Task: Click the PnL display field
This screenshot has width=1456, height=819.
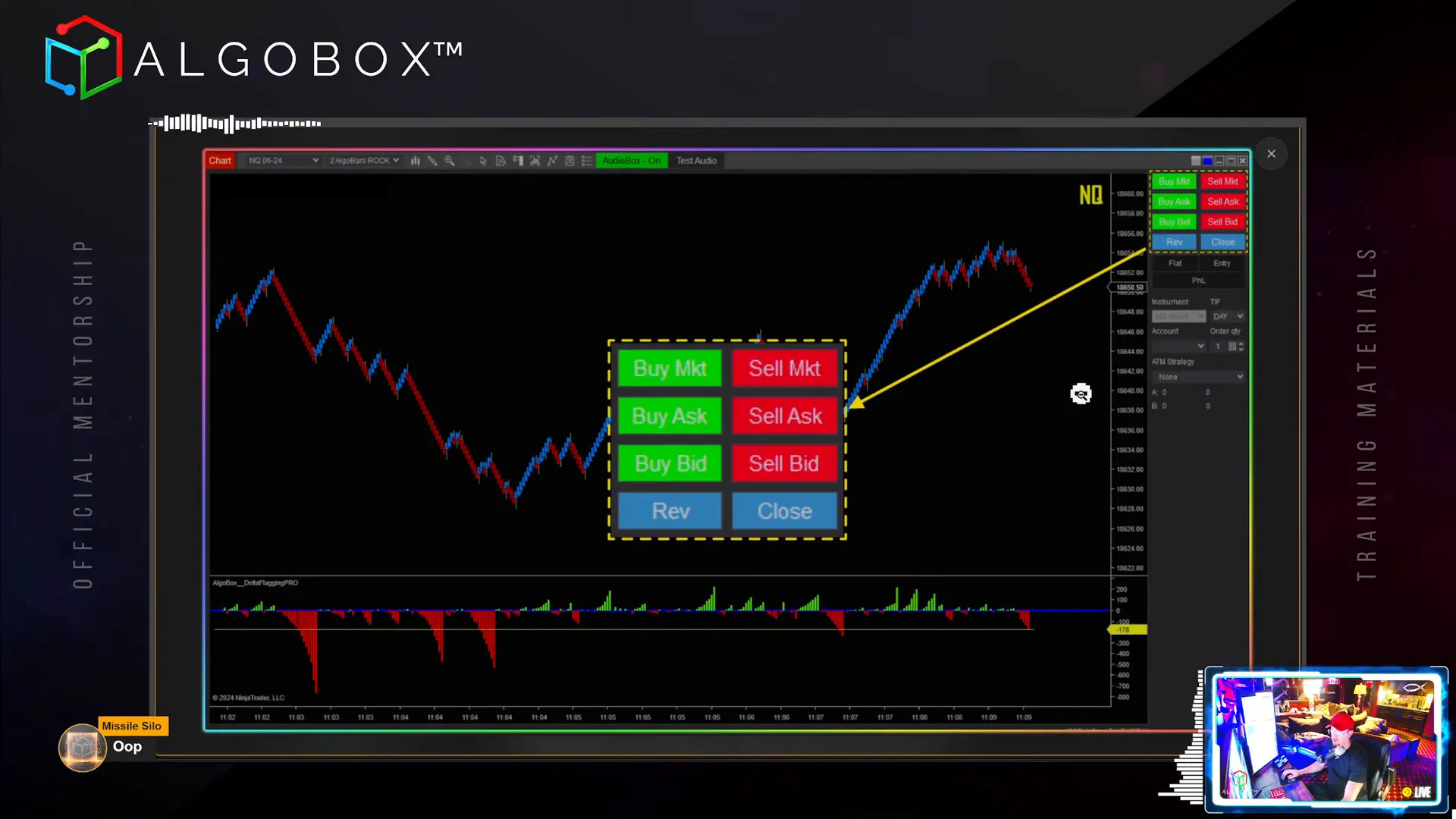Action: [x=1198, y=281]
